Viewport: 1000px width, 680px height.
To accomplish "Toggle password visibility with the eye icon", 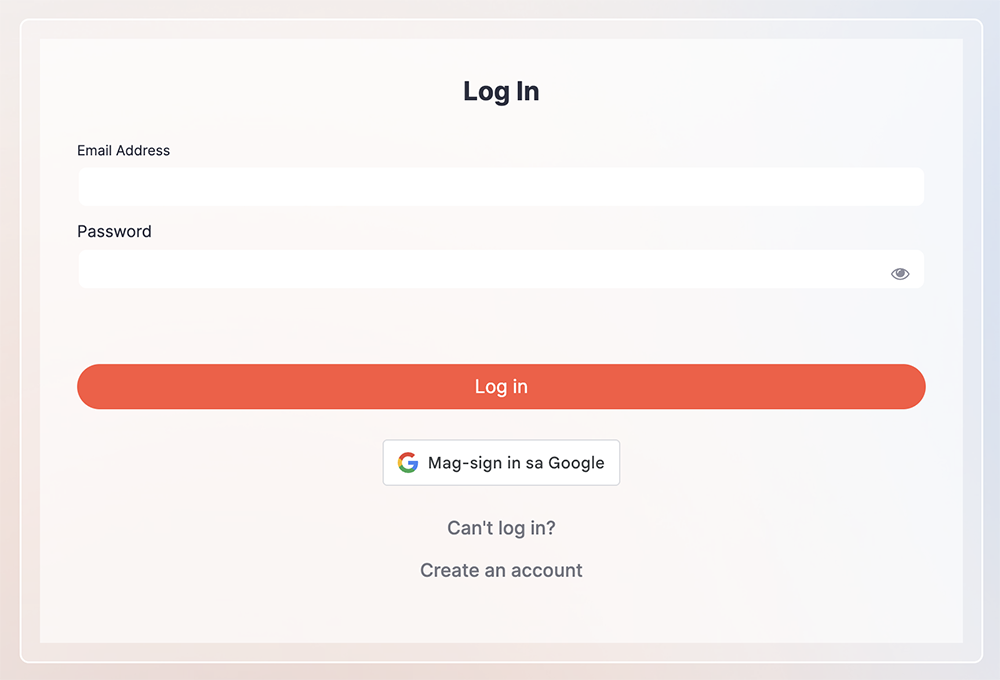I will [899, 272].
